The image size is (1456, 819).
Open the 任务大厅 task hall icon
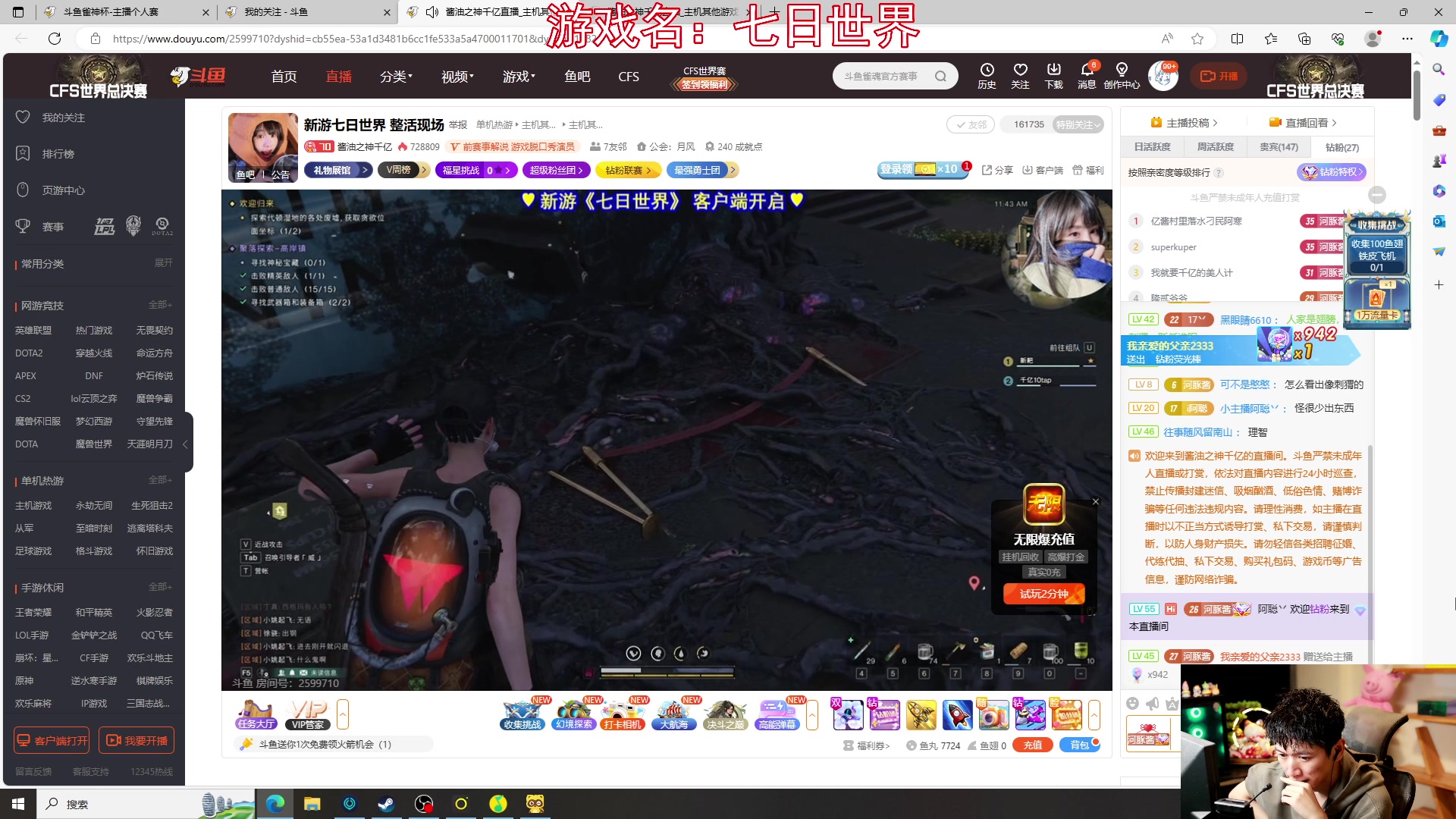pyautogui.click(x=256, y=714)
